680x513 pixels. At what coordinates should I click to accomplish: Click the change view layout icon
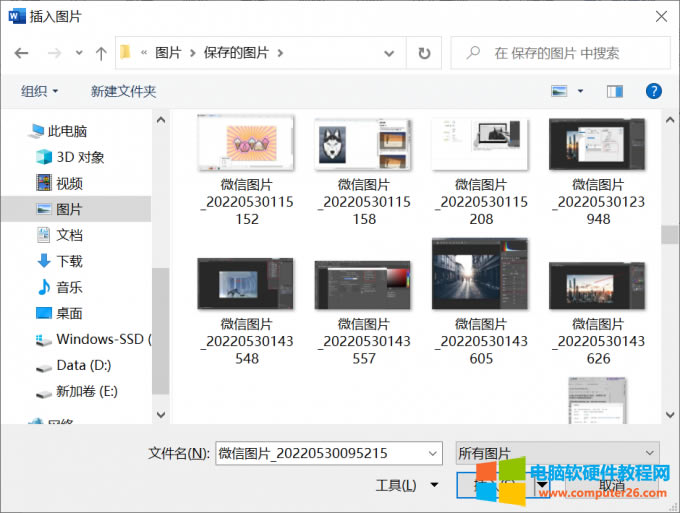pos(560,91)
